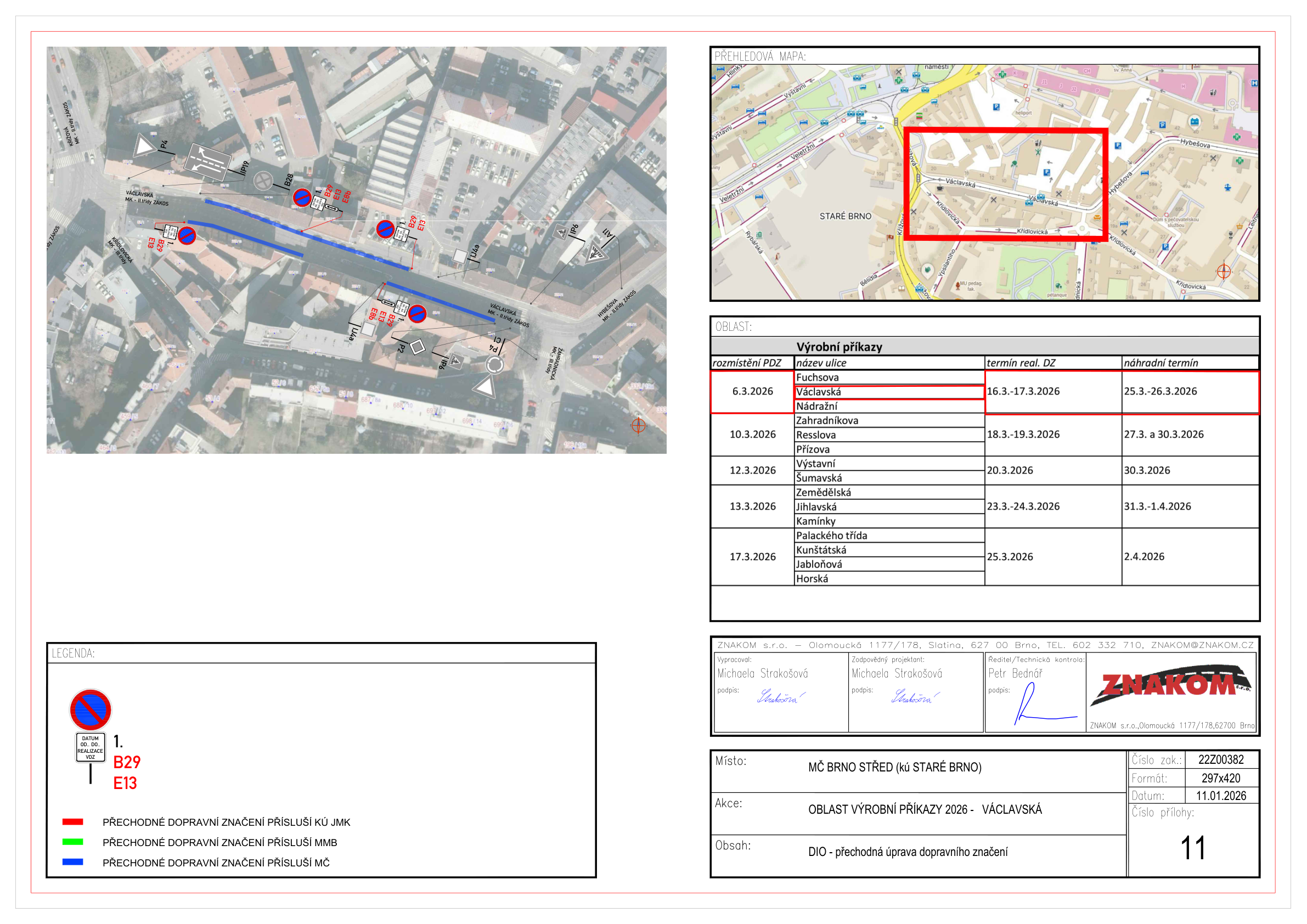Click the no-parking sign next to the B28 marker
Screen dimensions: 1307x924
pyautogui.click(x=302, y=198)
